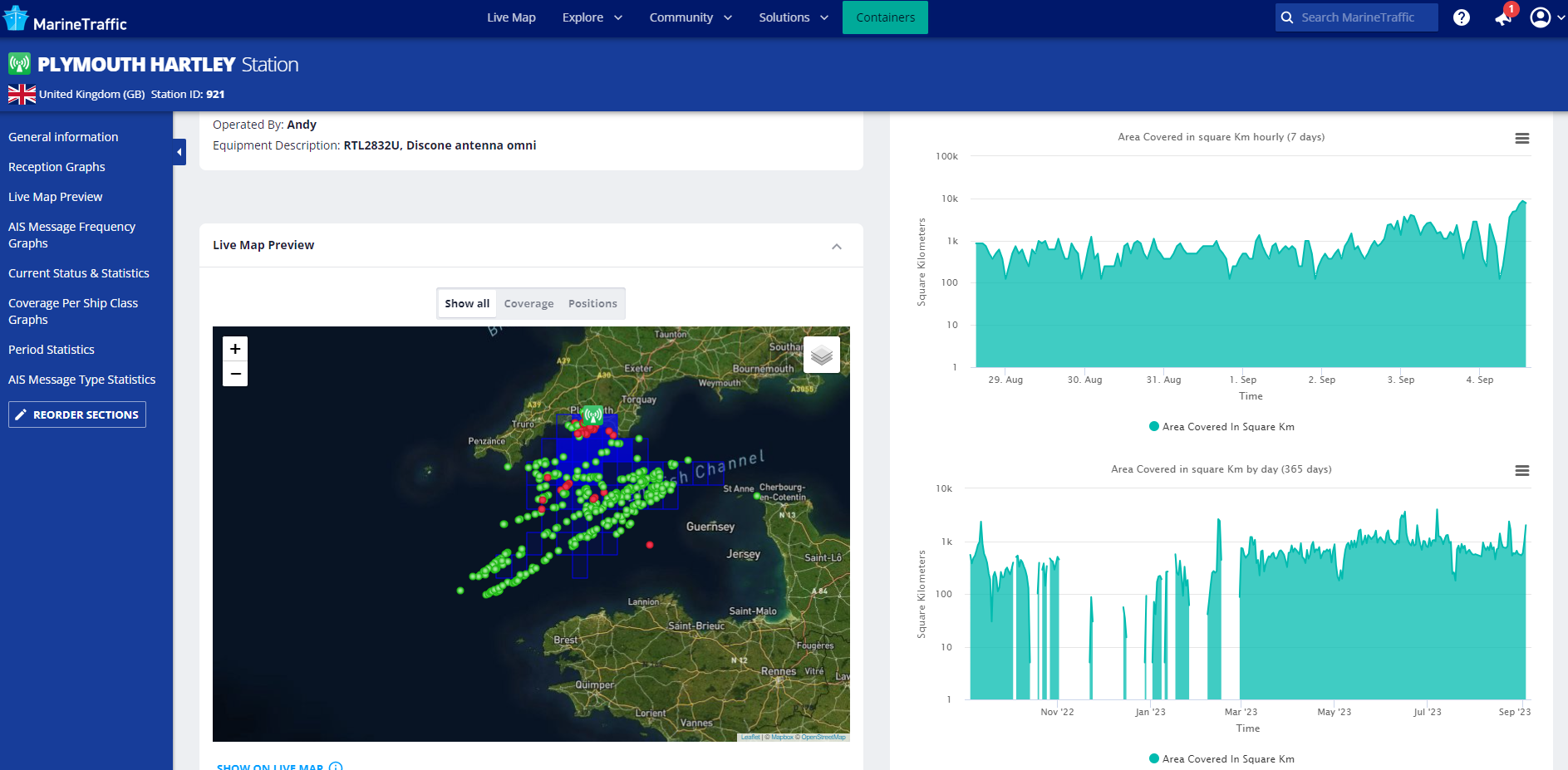This screenshot has width=1568, height=770.
Task: Open the map layers selector icon
Action: tap(821, 356)
